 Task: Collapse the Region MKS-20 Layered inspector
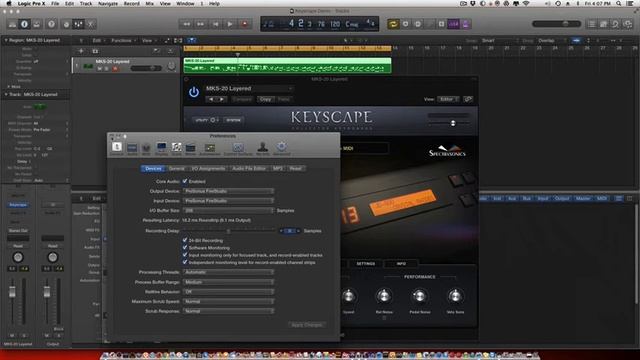click(6, 40)
